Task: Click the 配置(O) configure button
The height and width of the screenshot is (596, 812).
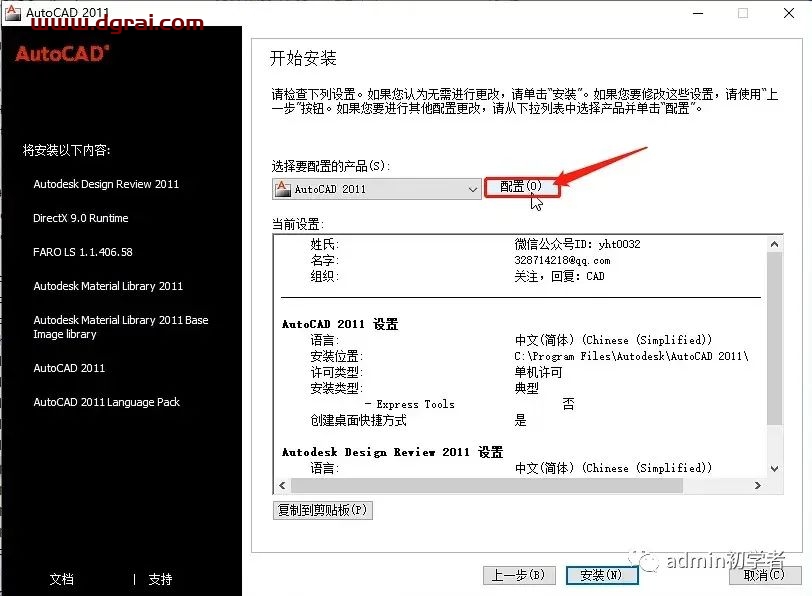Action: point(522,187)
